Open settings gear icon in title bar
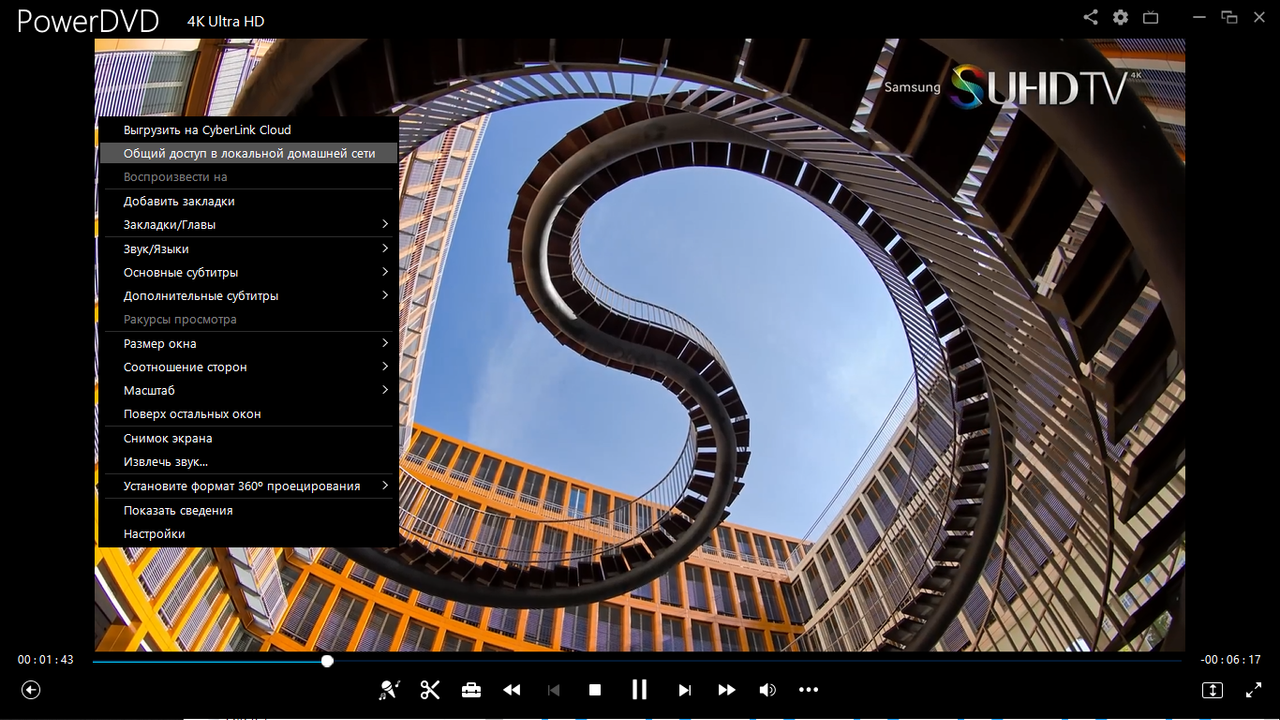 click(1120, 17)
